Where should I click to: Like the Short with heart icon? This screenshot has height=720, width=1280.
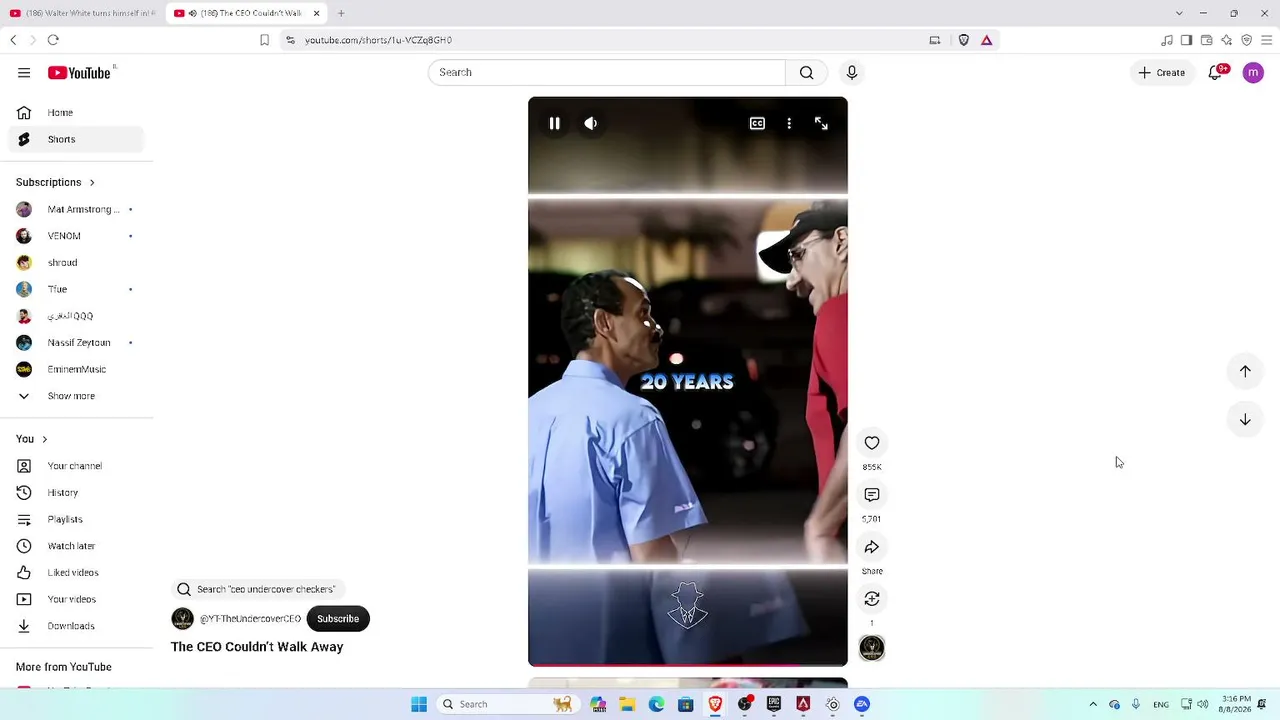coord(872,443)
